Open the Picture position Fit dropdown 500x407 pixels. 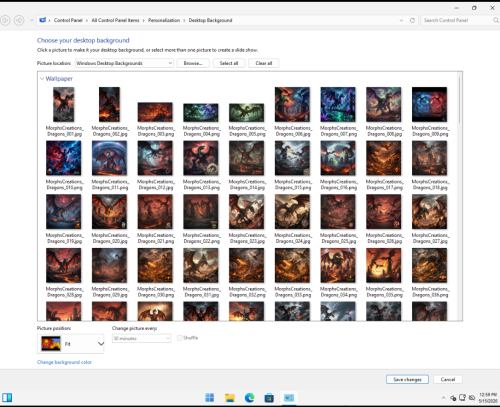click(71, 344)
